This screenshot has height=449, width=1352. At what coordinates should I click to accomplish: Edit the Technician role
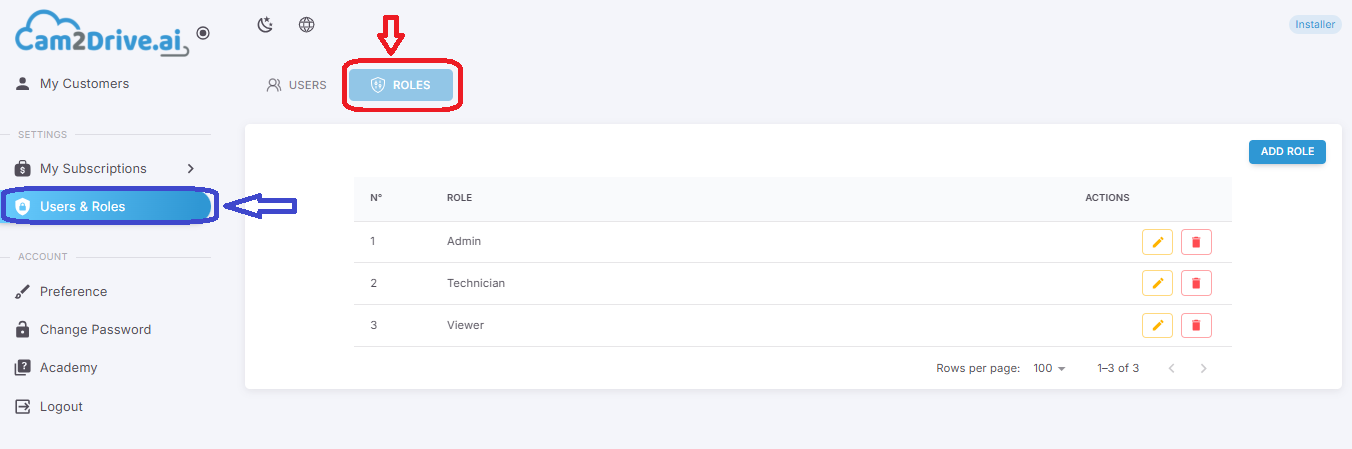(1157, 283)
